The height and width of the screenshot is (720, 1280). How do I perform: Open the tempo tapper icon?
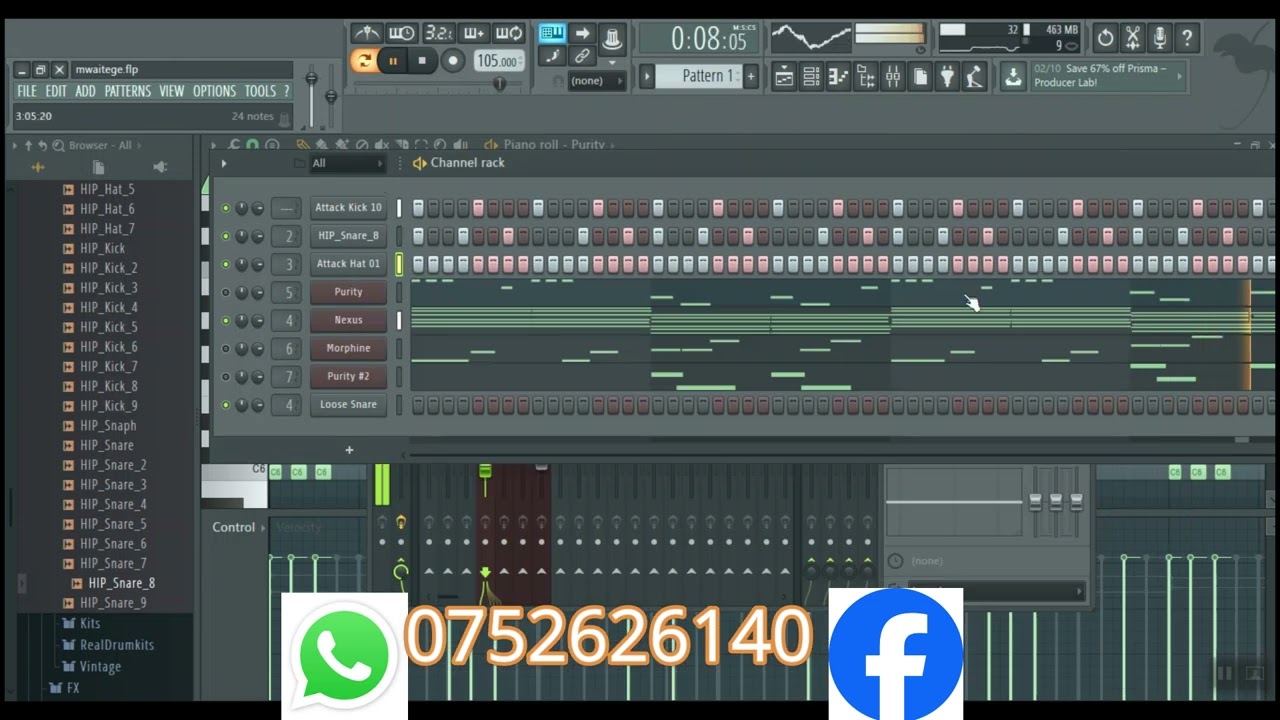974,76
